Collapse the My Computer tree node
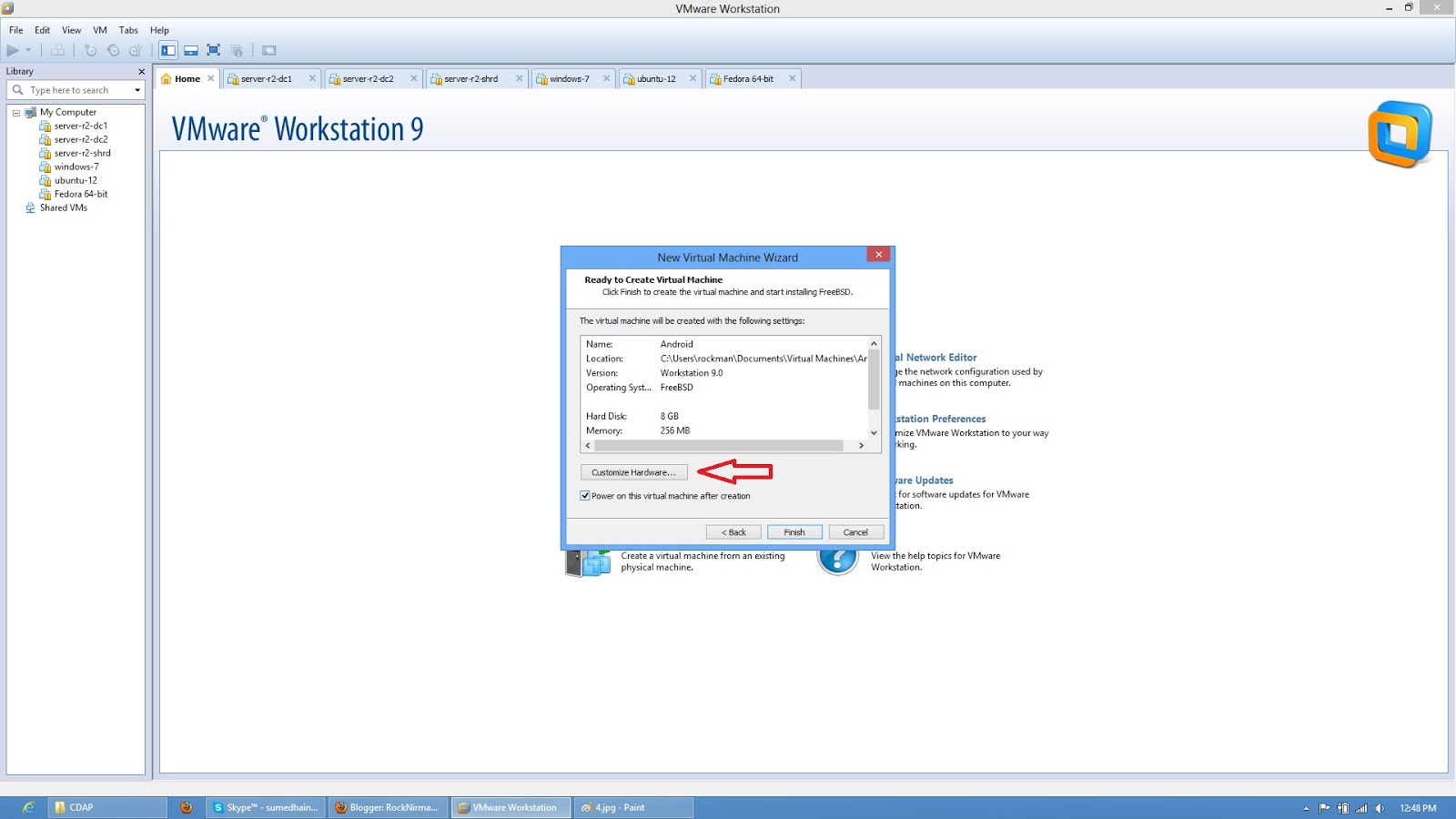 15,113
